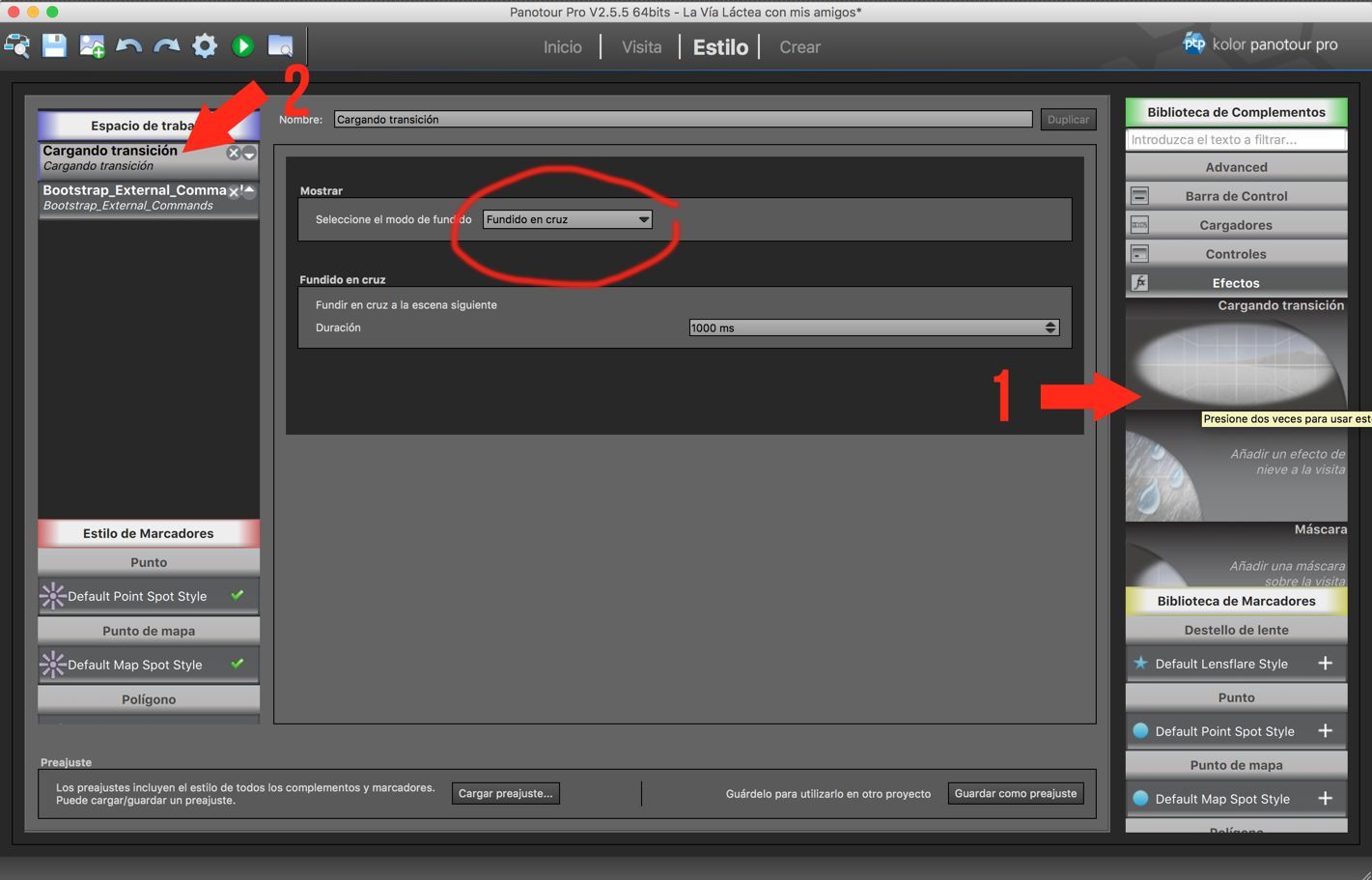This screenshot has width=1372, height=880.
Task: Click the Nombre text field
Action: (683, 119)
